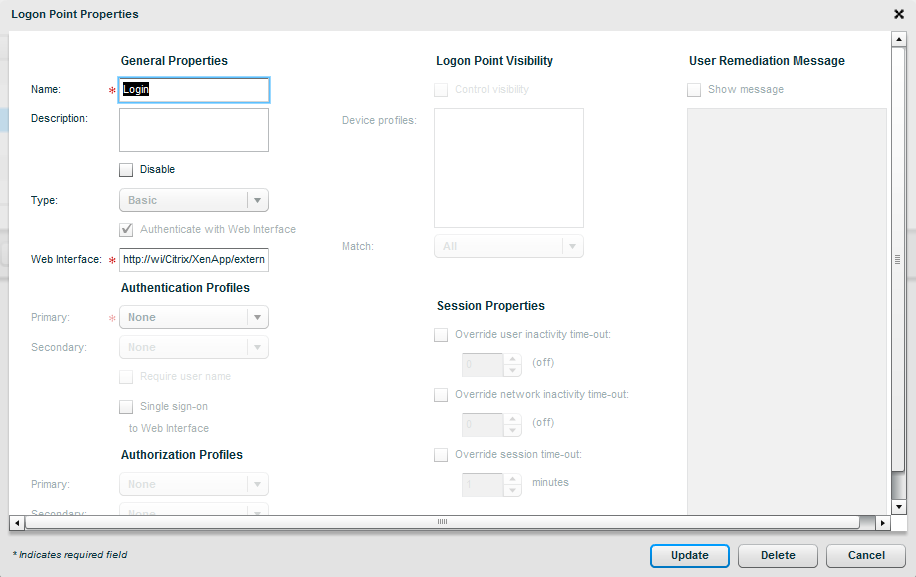Click the Name input field
This screenshot has height=577, width=916.
point(194,89)
